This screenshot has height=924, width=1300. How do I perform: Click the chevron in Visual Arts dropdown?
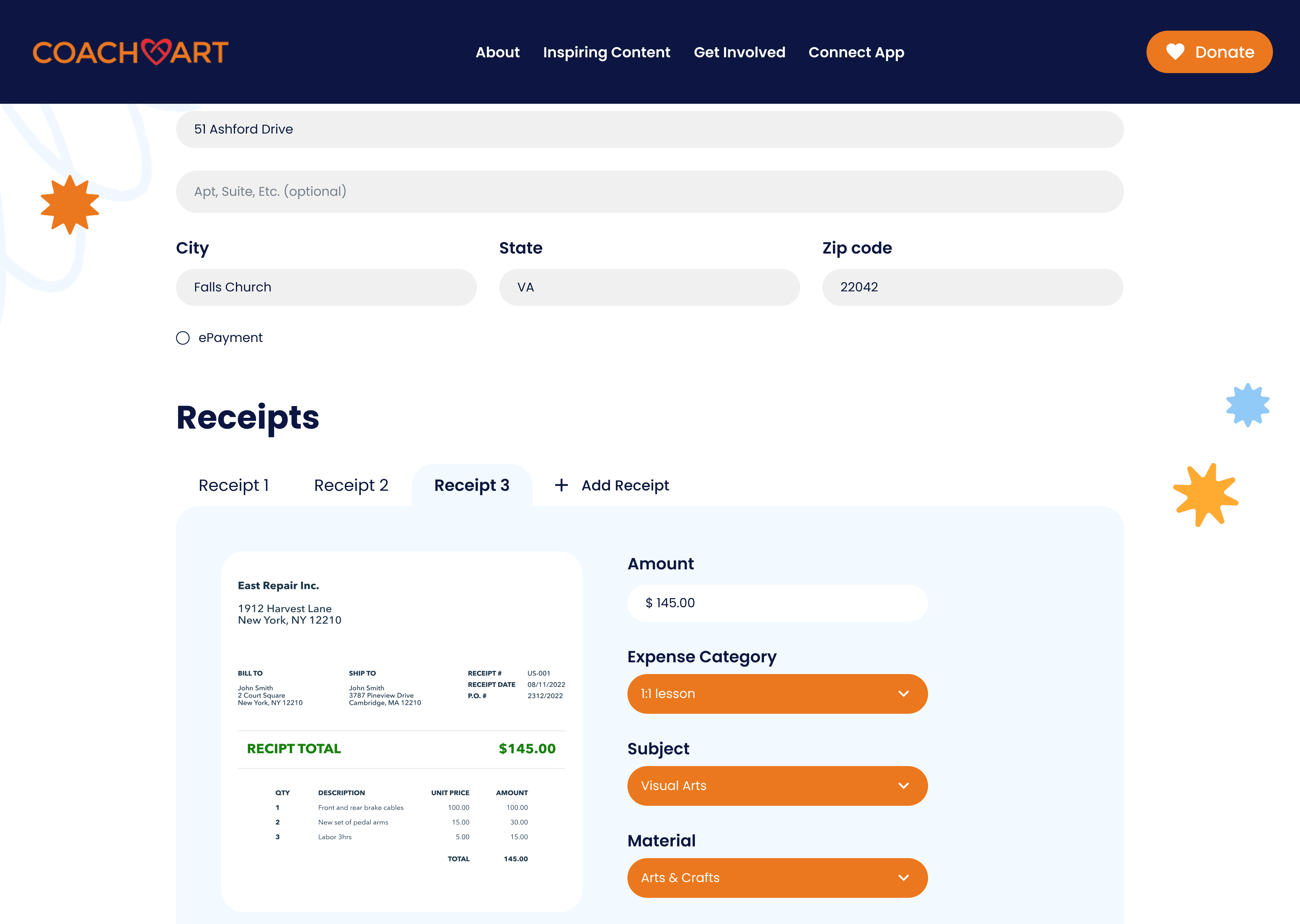(903, 786)
